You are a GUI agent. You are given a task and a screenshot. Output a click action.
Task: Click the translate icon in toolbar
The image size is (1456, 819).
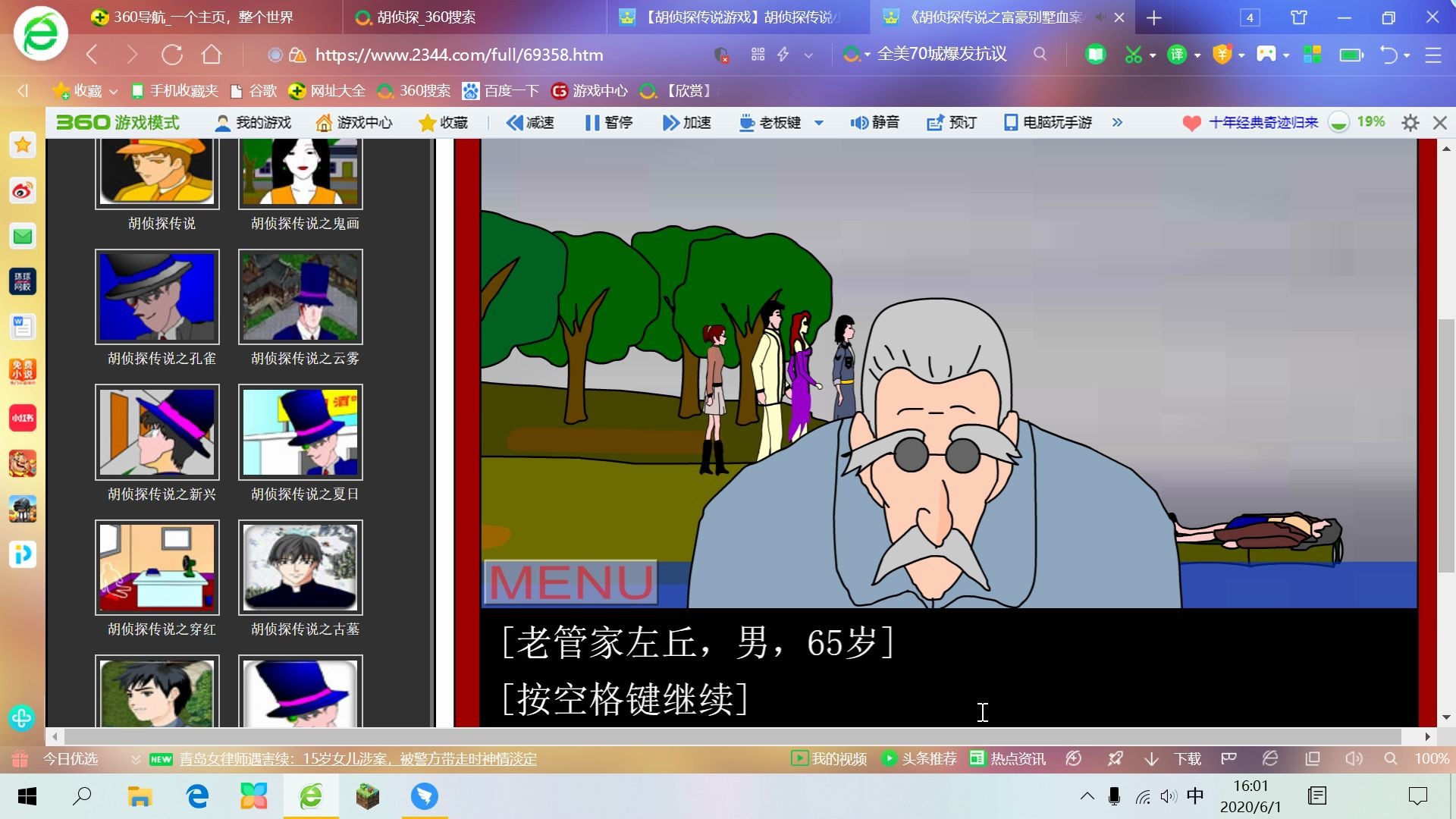click(x=1177, y=55)
